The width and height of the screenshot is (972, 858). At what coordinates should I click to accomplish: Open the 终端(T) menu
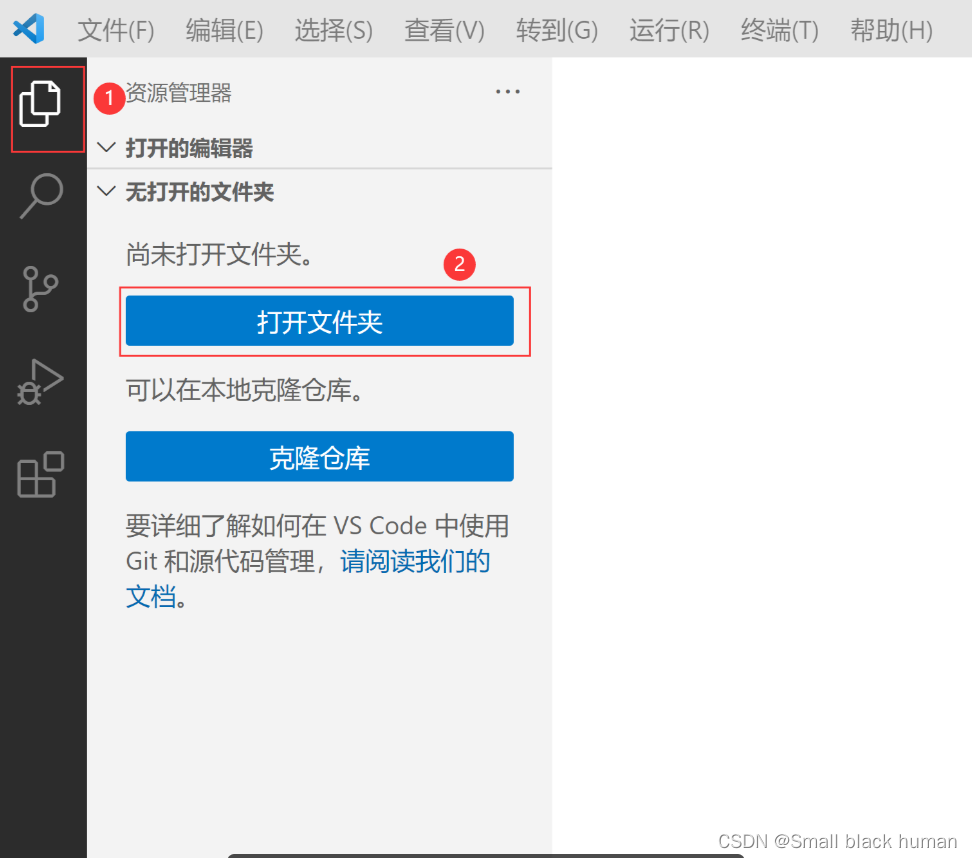click(779, 30)
